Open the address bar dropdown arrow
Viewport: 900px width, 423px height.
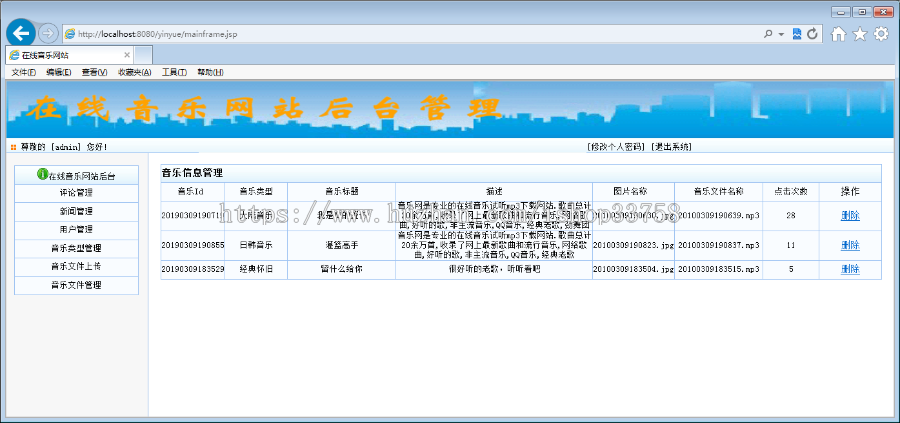click(781, 34)
